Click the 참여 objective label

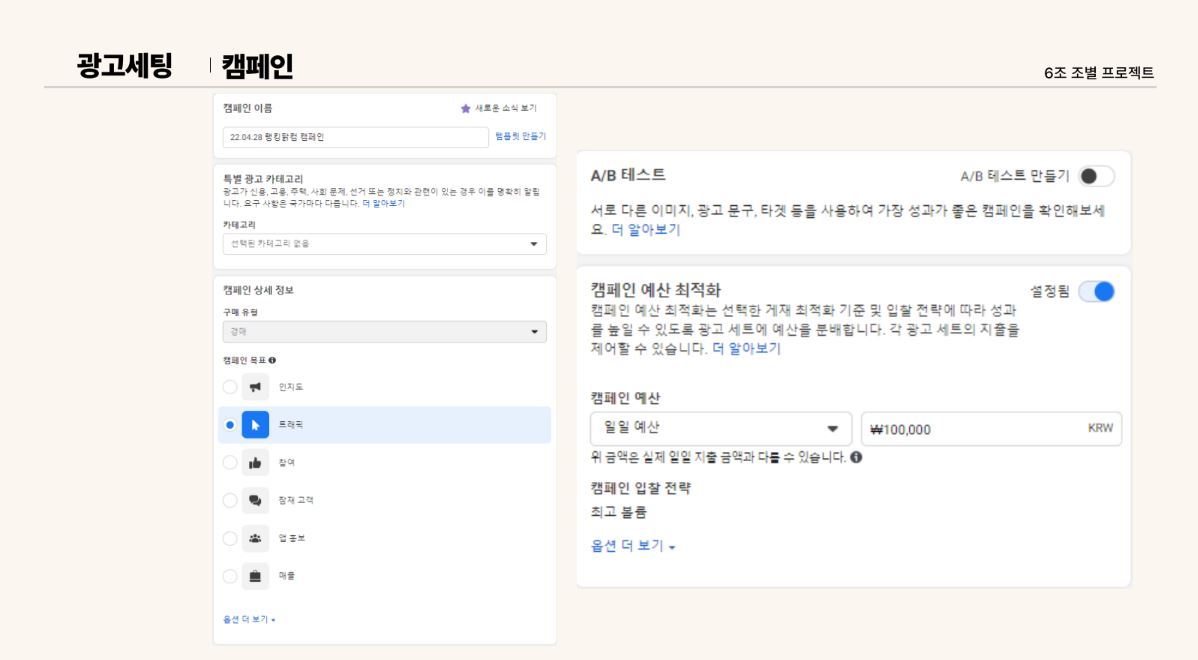click(x=287, y=463)
